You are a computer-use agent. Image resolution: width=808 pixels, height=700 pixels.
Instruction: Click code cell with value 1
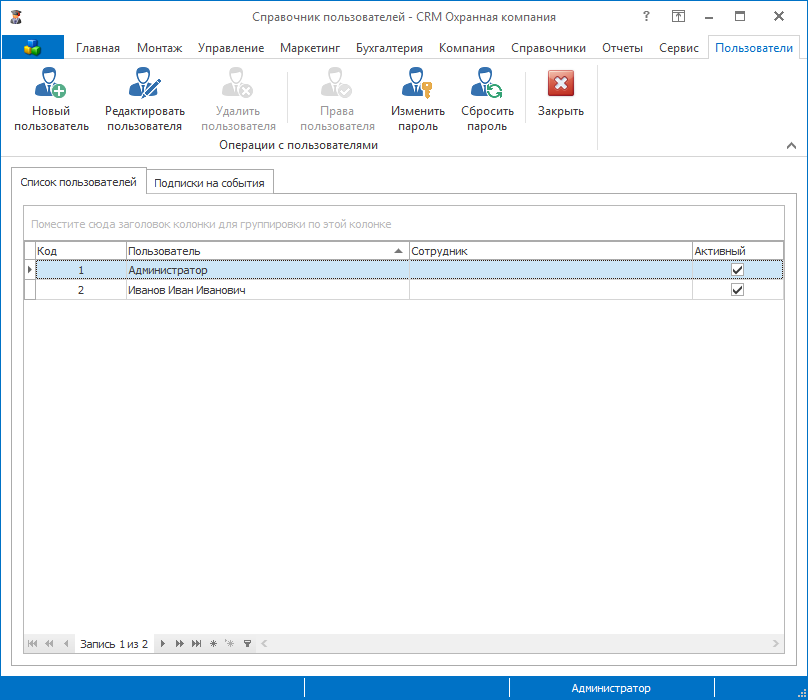coord(81,270)
